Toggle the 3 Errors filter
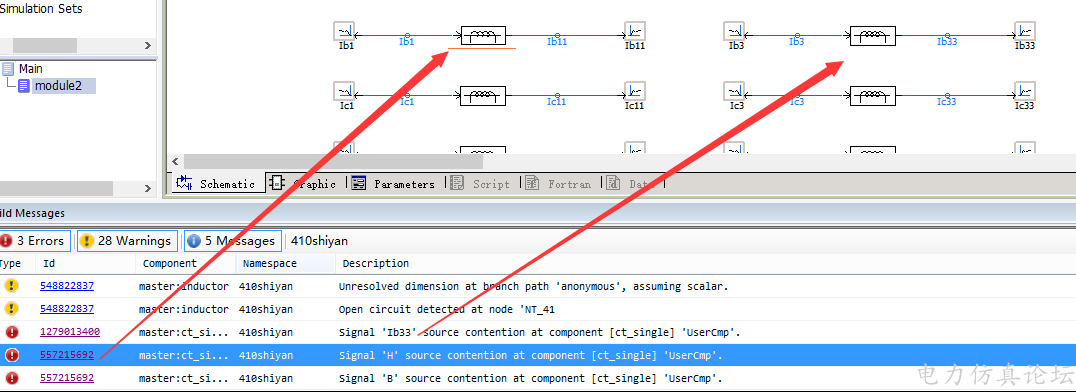Screen dimensions: 1076x392 [x=34, y=241]
